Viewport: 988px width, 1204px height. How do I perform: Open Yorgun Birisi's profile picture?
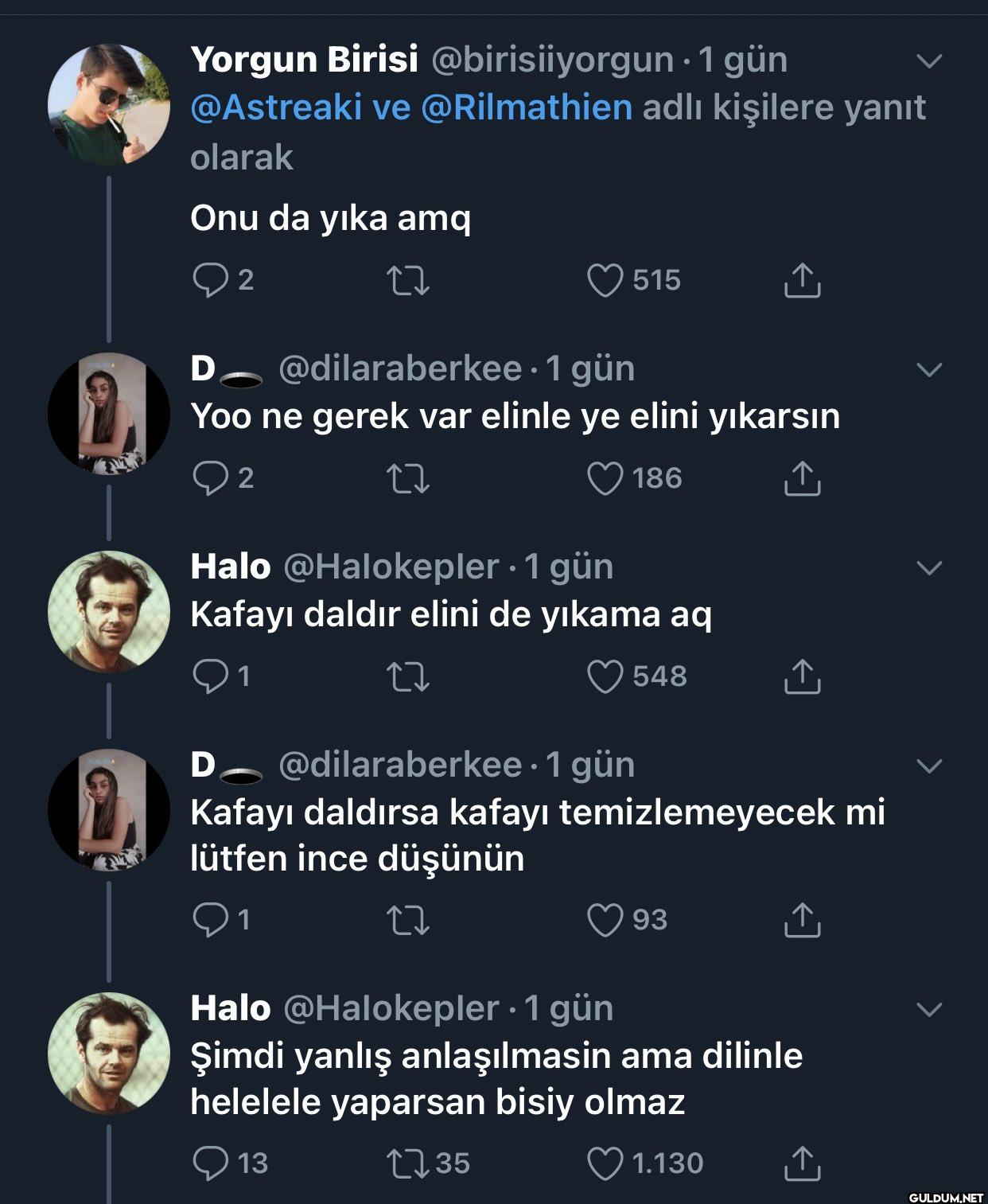pos(109,104)
